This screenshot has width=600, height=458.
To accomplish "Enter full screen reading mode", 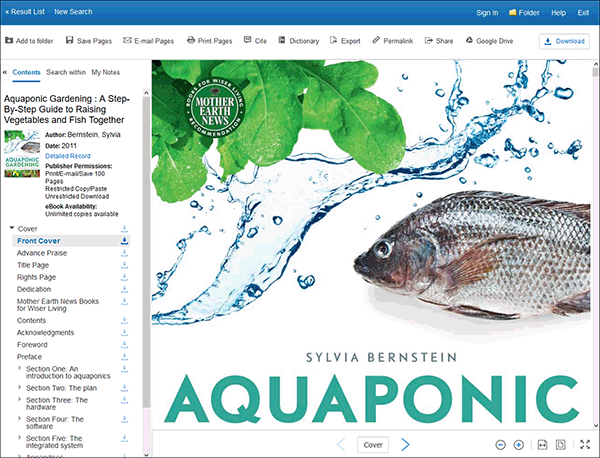I will (585, 444).
